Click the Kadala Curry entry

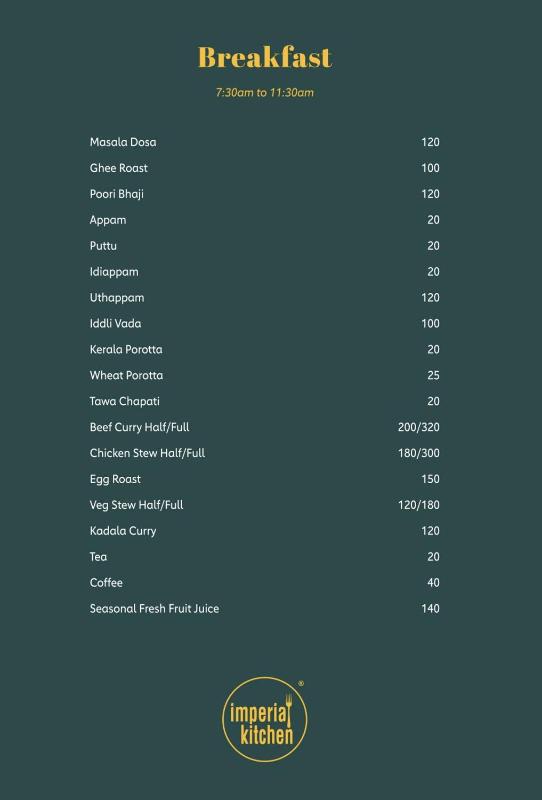click(x=123, y=531)
